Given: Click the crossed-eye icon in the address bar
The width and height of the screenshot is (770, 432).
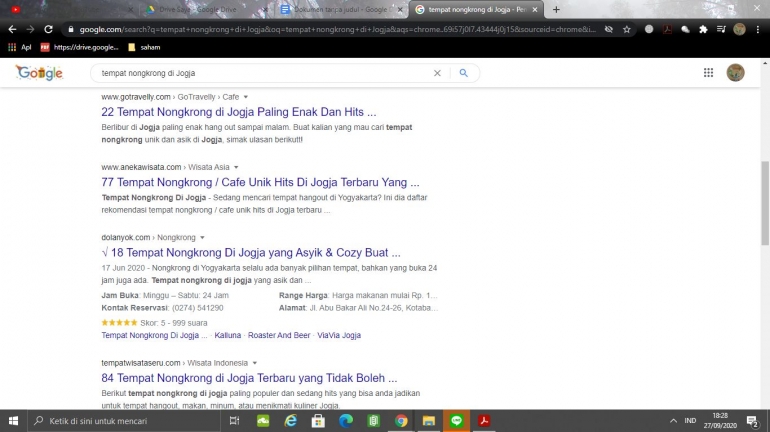Looking at the screenshot, I should [608, 29].
